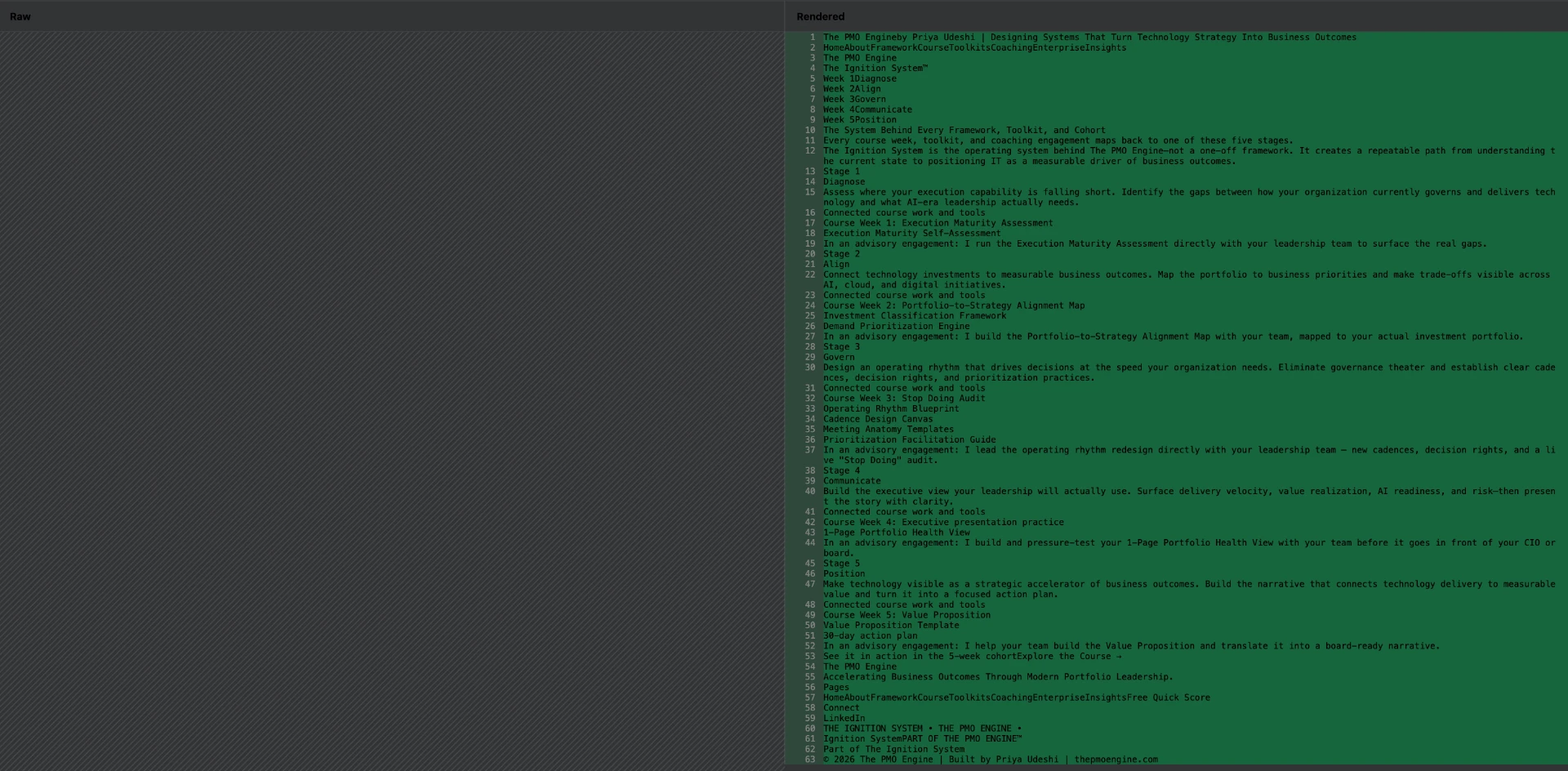Click 'Stage 2' line
Viewport: 1568px width, 771px height.
841,254
